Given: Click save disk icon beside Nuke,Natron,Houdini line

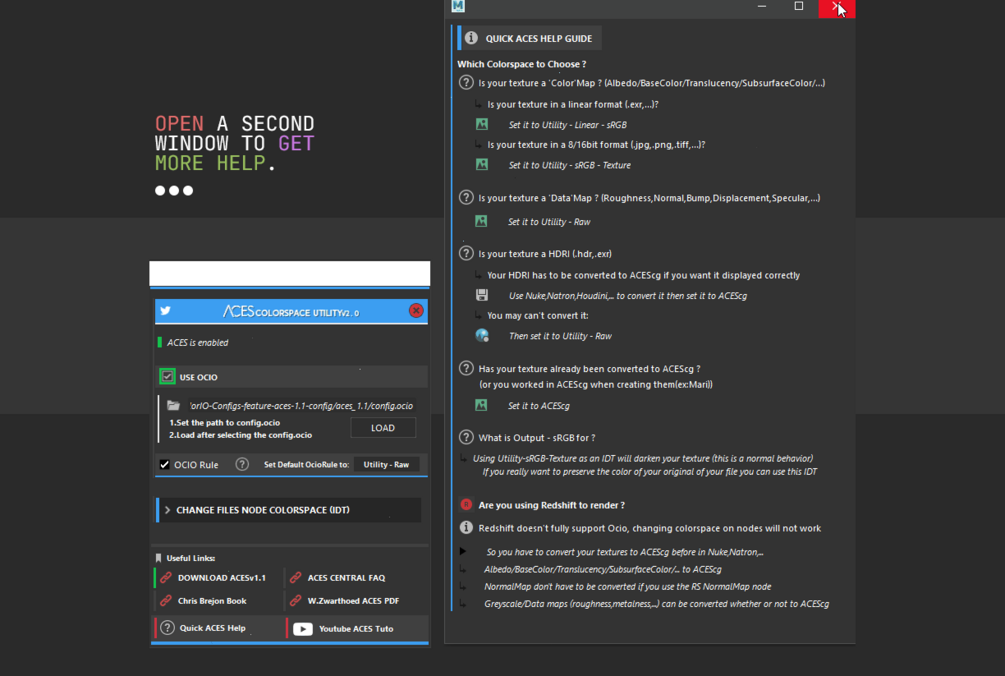Looking at the screenshot, I should click(482, 295).
